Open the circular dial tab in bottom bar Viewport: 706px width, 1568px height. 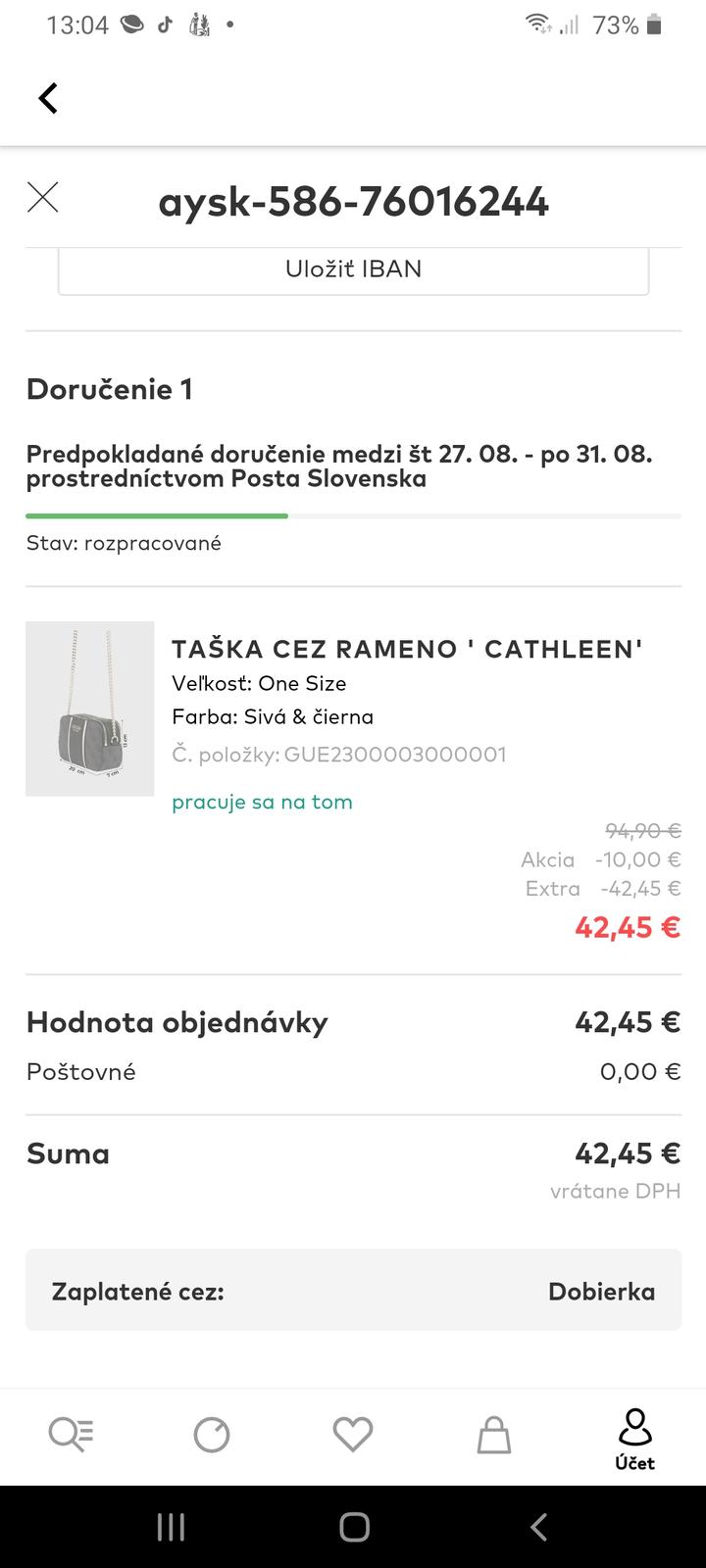pos(212,1436)
